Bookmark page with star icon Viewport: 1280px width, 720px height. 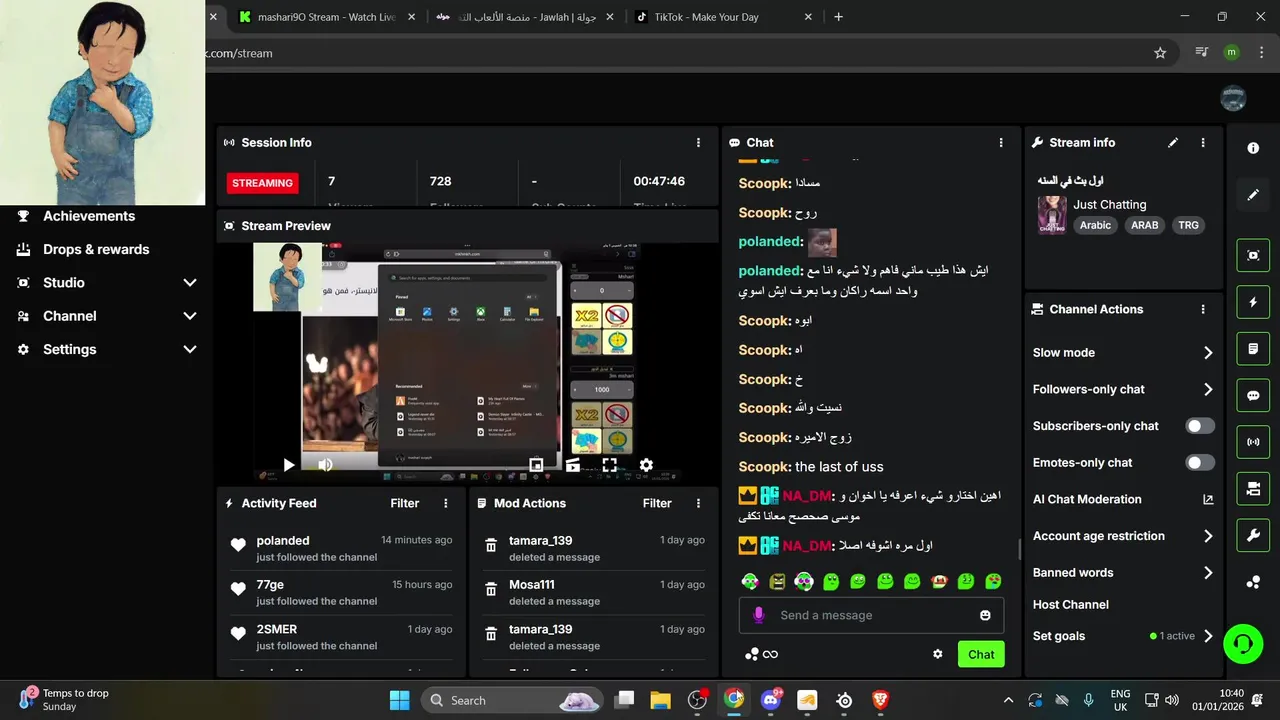[x=1160, y=53]
